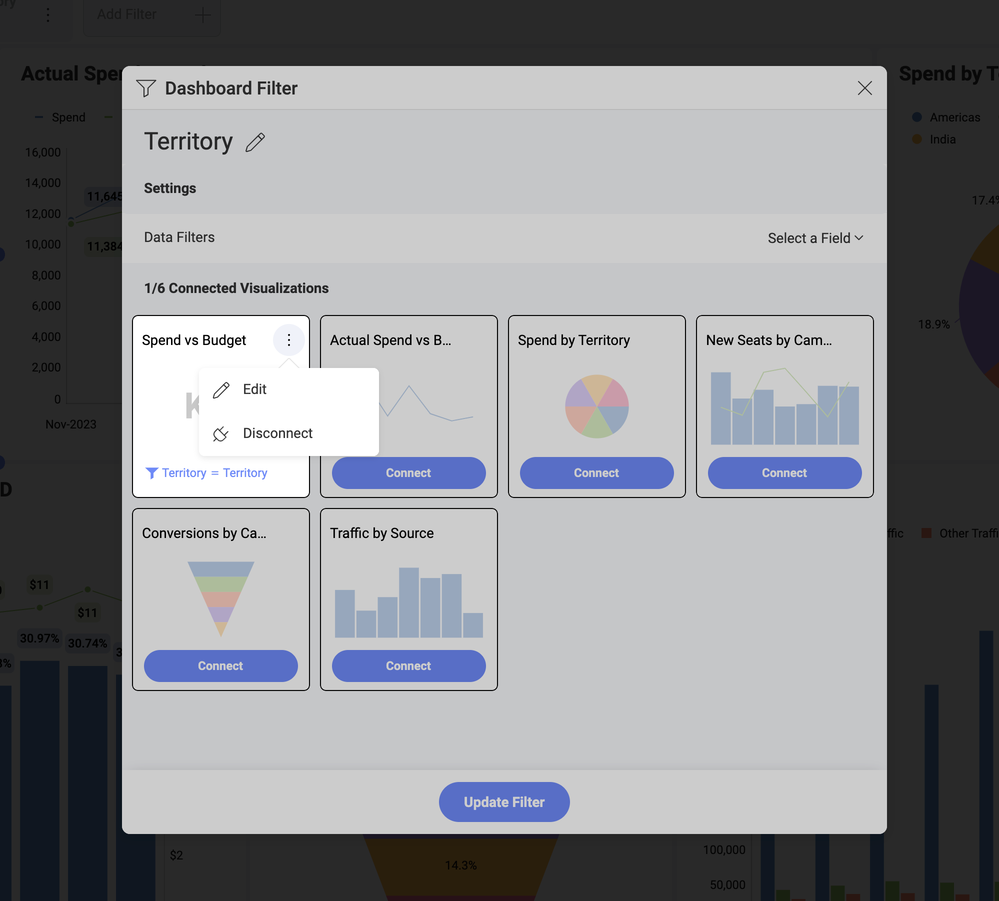Connect the New Seats by Cam... visualization
Screen dimensions: 999x901
[x=784, y=473]
